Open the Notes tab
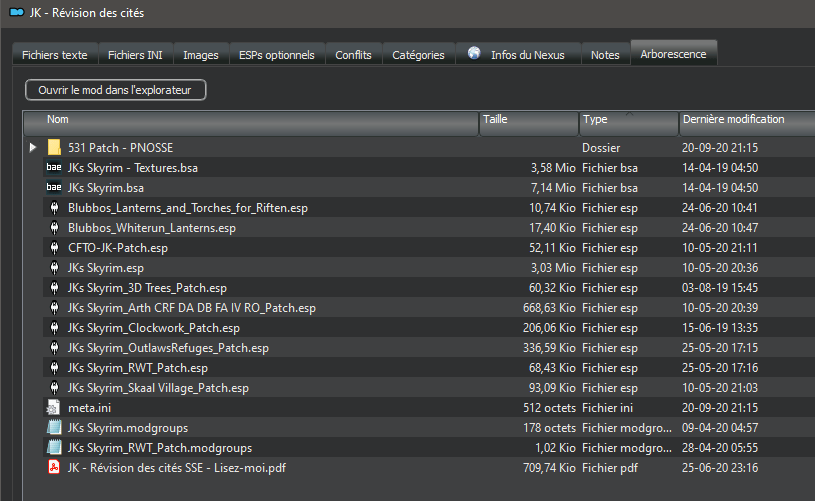815x501 pixels. pyautogui.click(x=605, y=55)
